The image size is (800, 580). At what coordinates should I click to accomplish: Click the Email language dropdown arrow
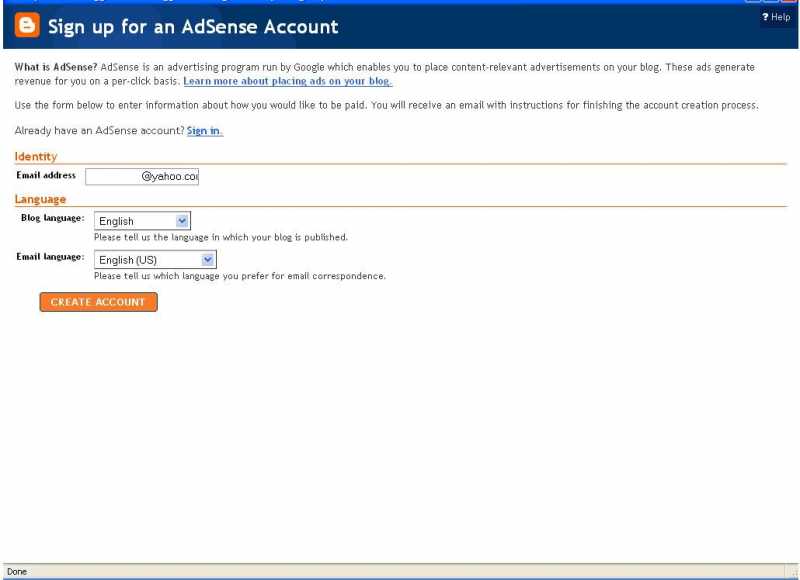click(x=206, y=259)
